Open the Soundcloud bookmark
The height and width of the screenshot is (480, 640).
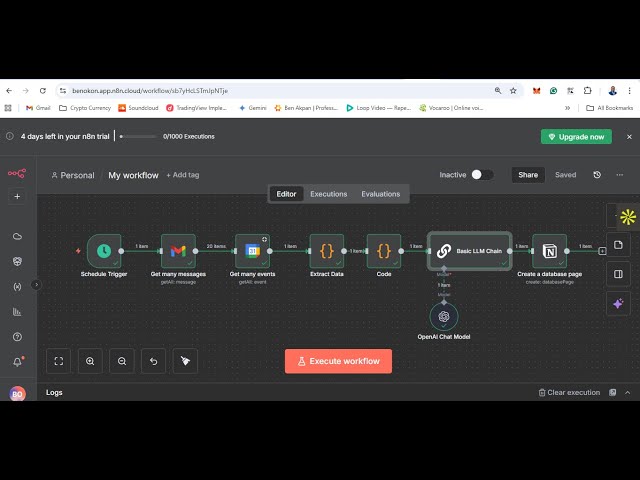138,108
